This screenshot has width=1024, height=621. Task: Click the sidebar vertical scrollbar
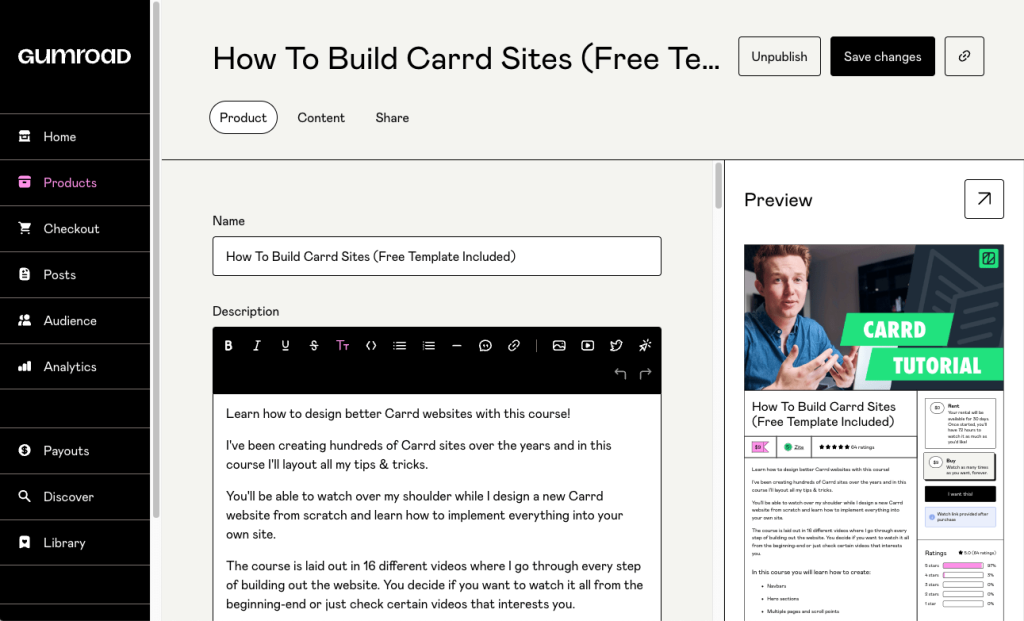pyautogui.click(x=156, y=261)
